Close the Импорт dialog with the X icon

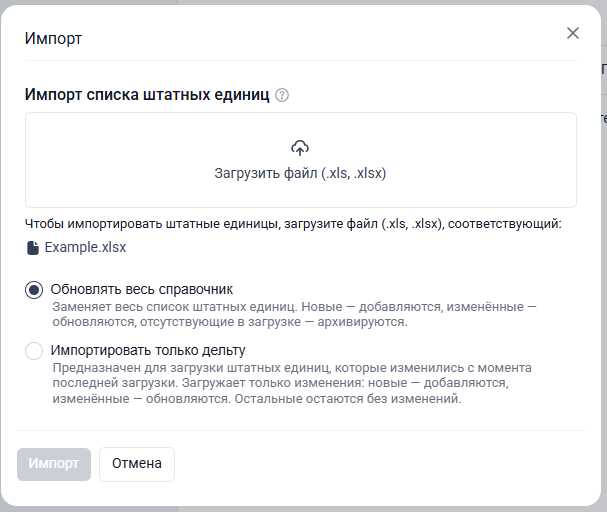click(573, 33)
